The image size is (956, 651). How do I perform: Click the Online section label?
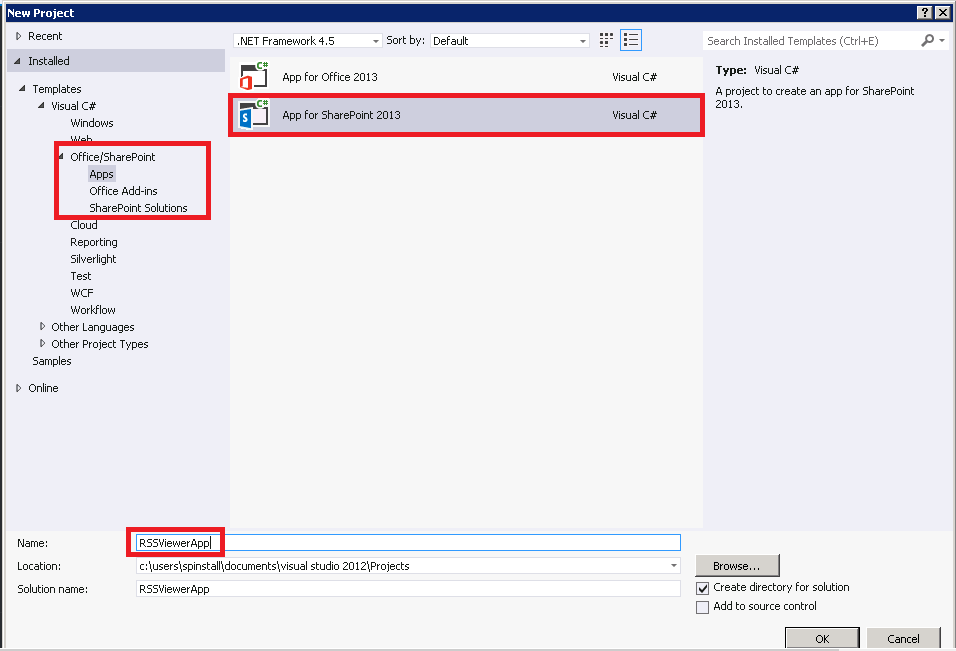tap(43, 388)
